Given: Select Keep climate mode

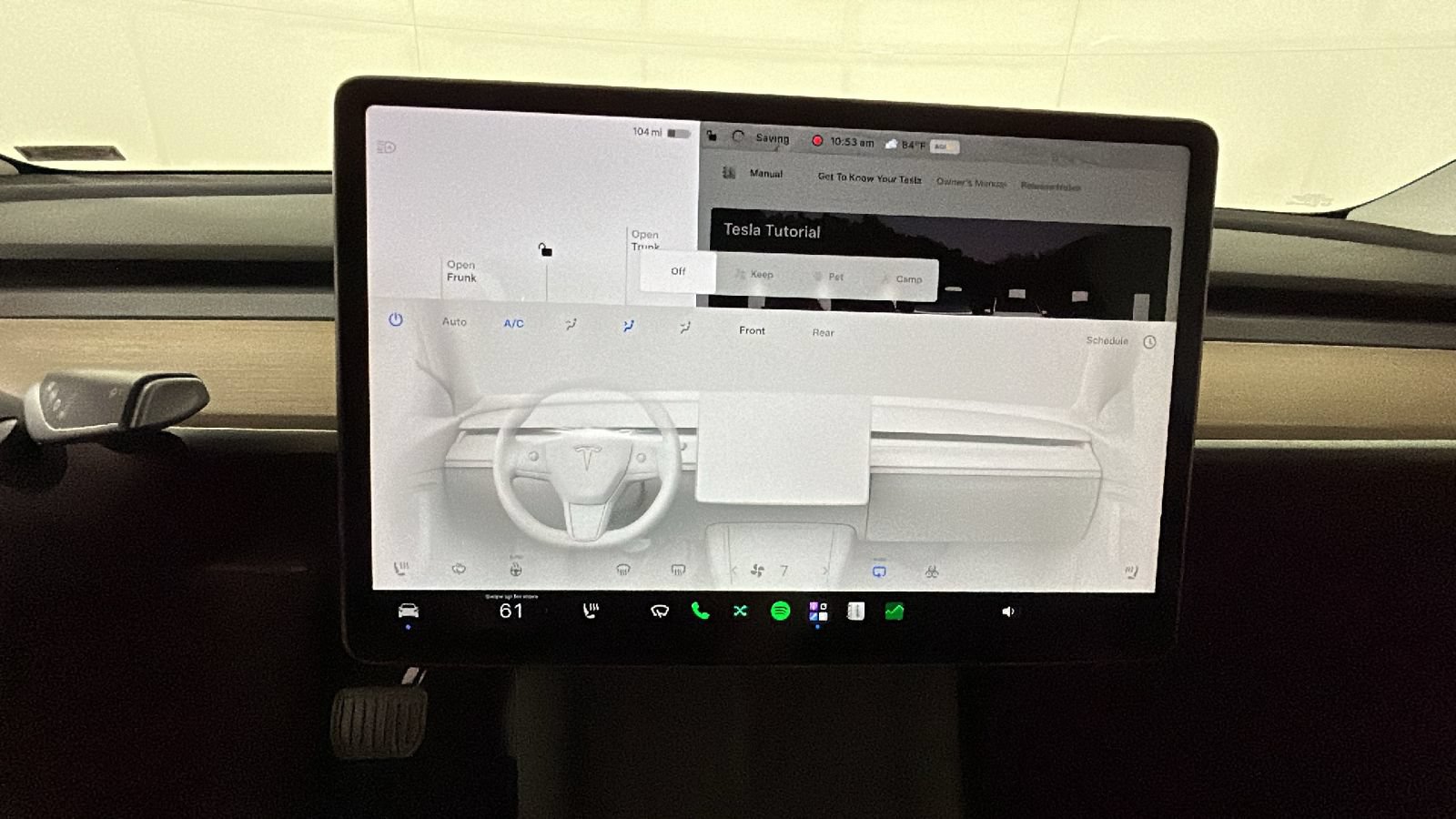Looking at the screenshot, I should point(754,274).
